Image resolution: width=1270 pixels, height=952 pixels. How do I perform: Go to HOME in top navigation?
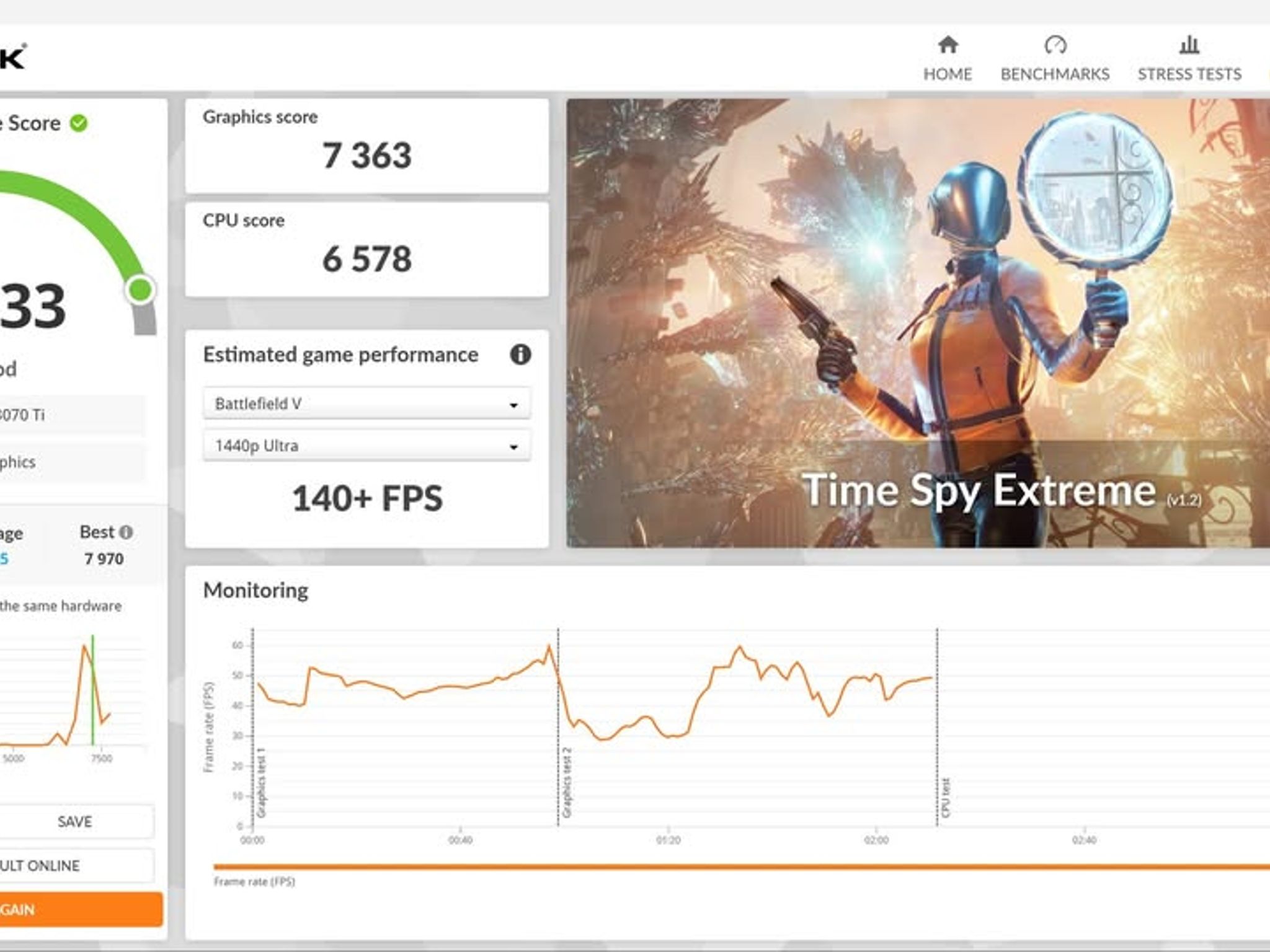coord(948,74)
